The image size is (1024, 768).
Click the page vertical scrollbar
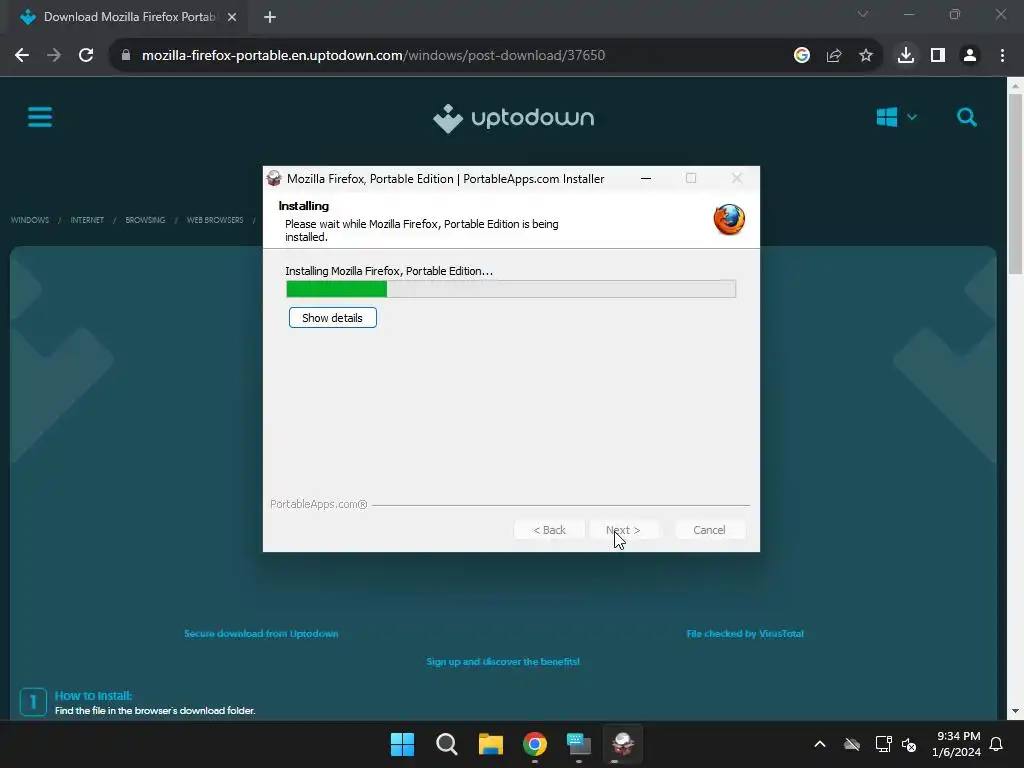click(x=1015, y=184)
